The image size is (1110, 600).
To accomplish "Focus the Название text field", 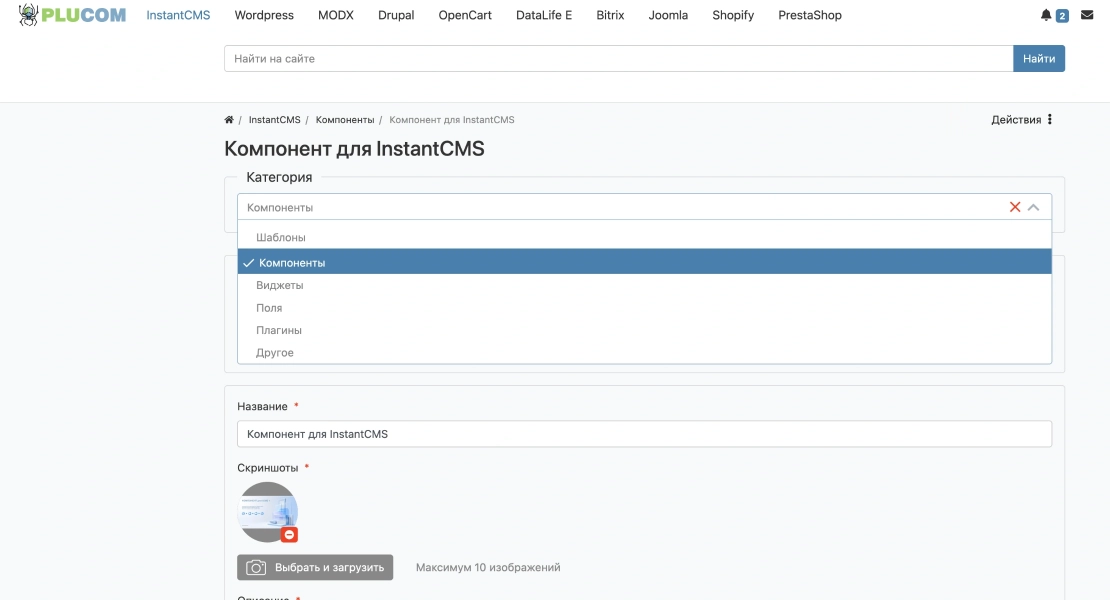I will (644, 434).
